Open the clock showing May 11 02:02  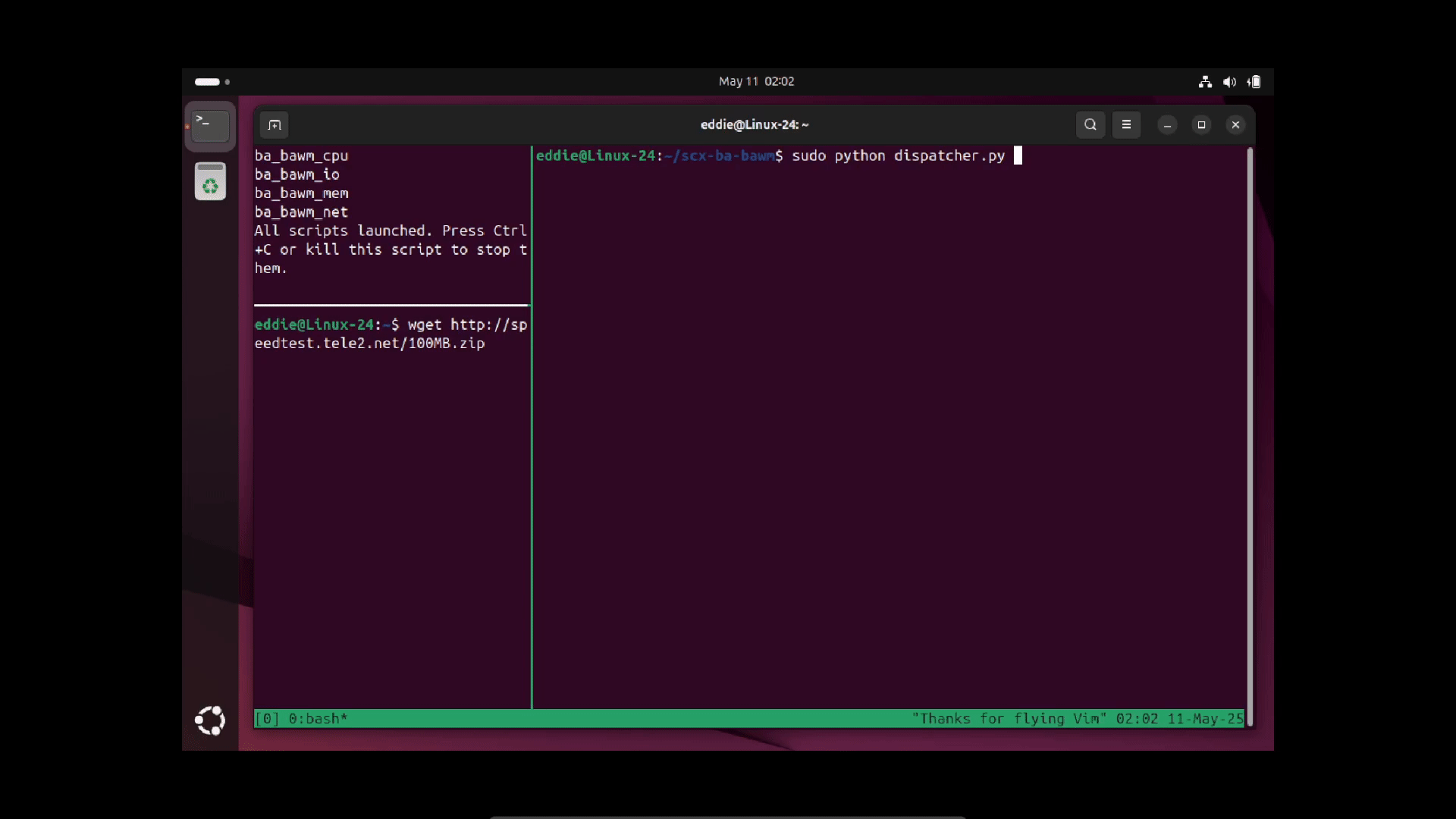tap(756, 81)
